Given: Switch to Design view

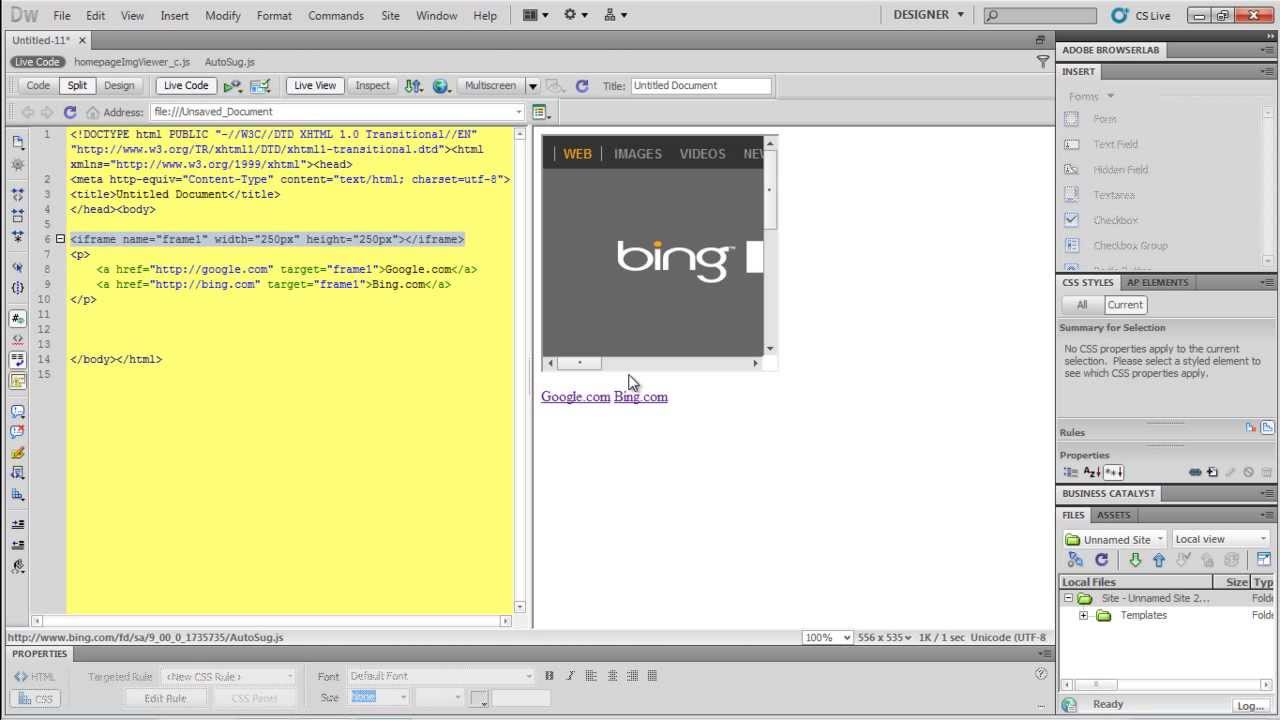Looking at the screenshot, I should 119,86.
